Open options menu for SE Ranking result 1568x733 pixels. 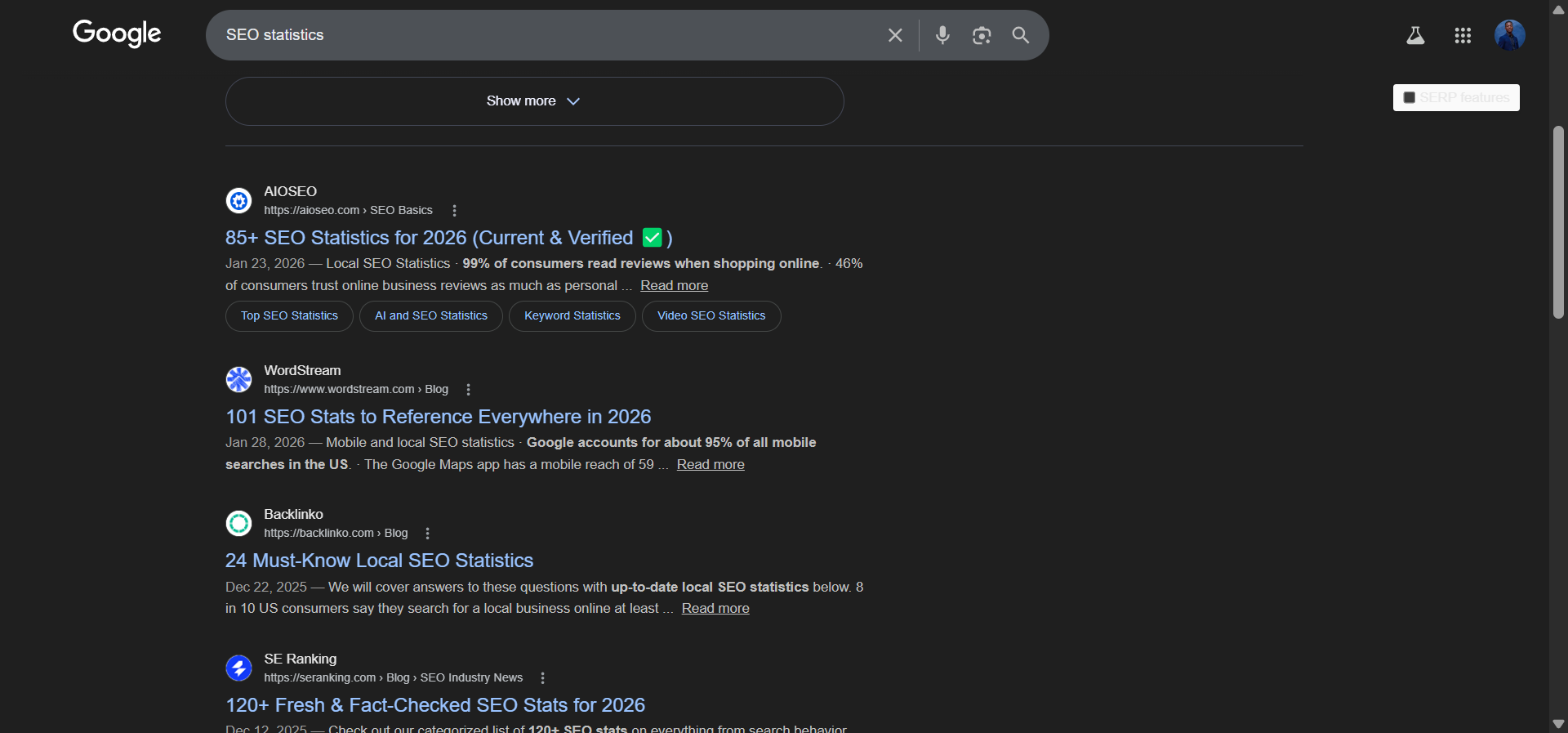point(543,677)
